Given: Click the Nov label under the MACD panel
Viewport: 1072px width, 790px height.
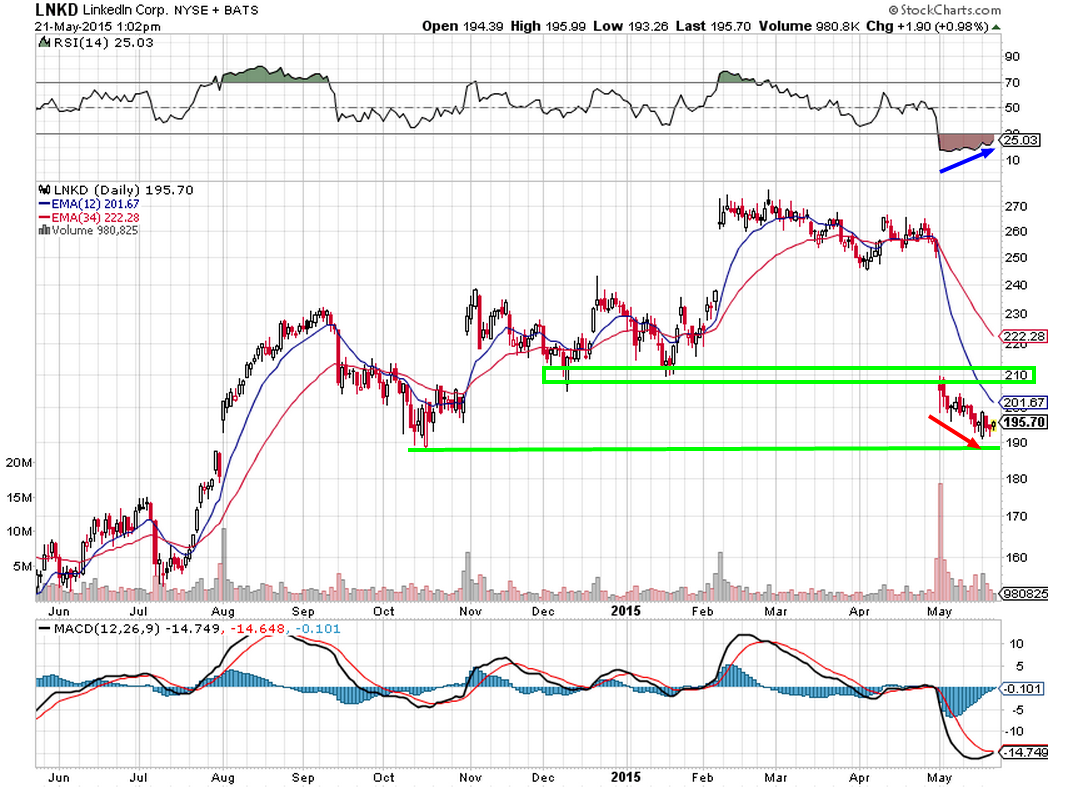Looking at the screenshot, I should [x=470, y=778].
